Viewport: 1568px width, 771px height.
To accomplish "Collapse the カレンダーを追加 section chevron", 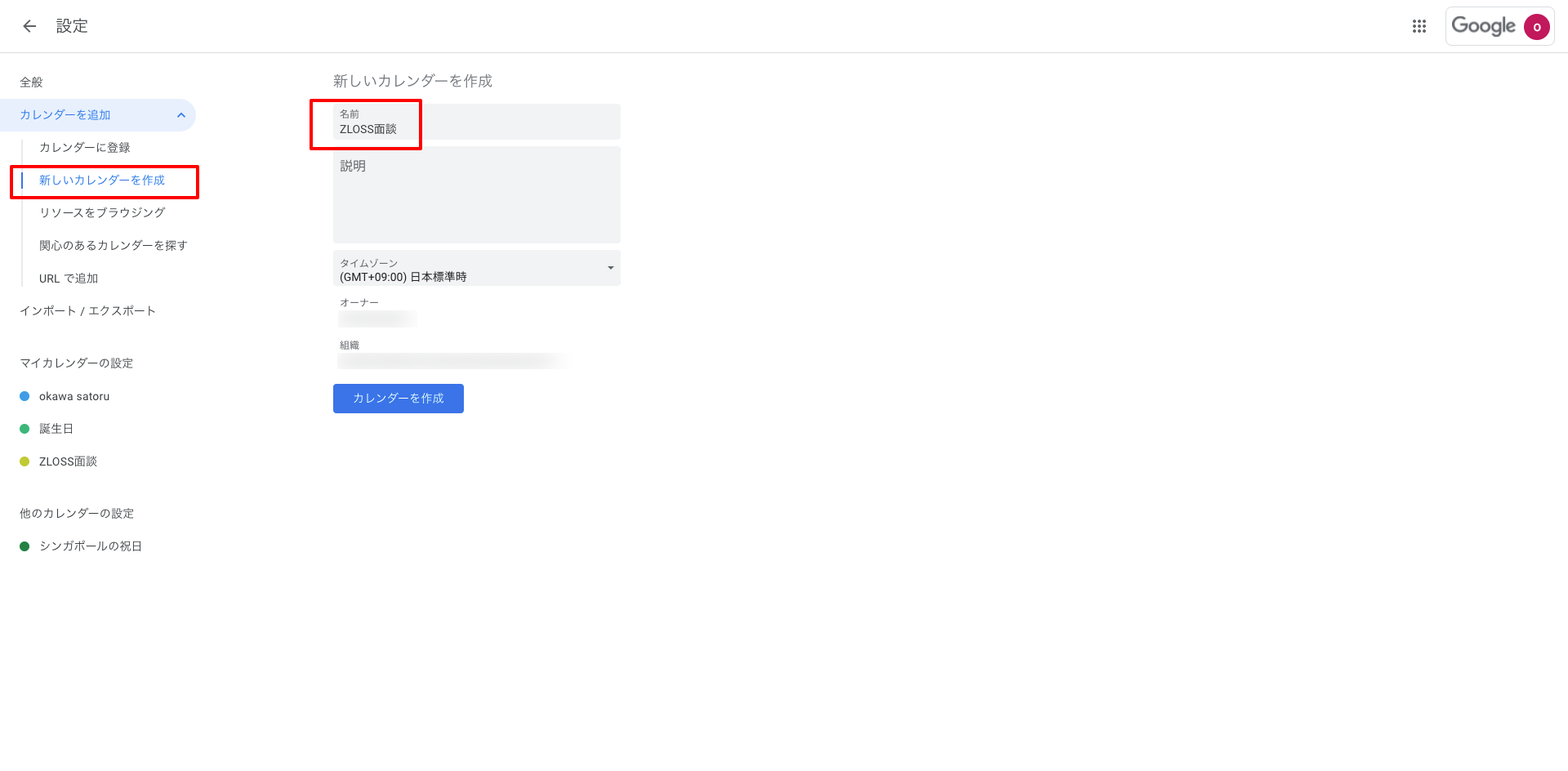I will [181, 115].
